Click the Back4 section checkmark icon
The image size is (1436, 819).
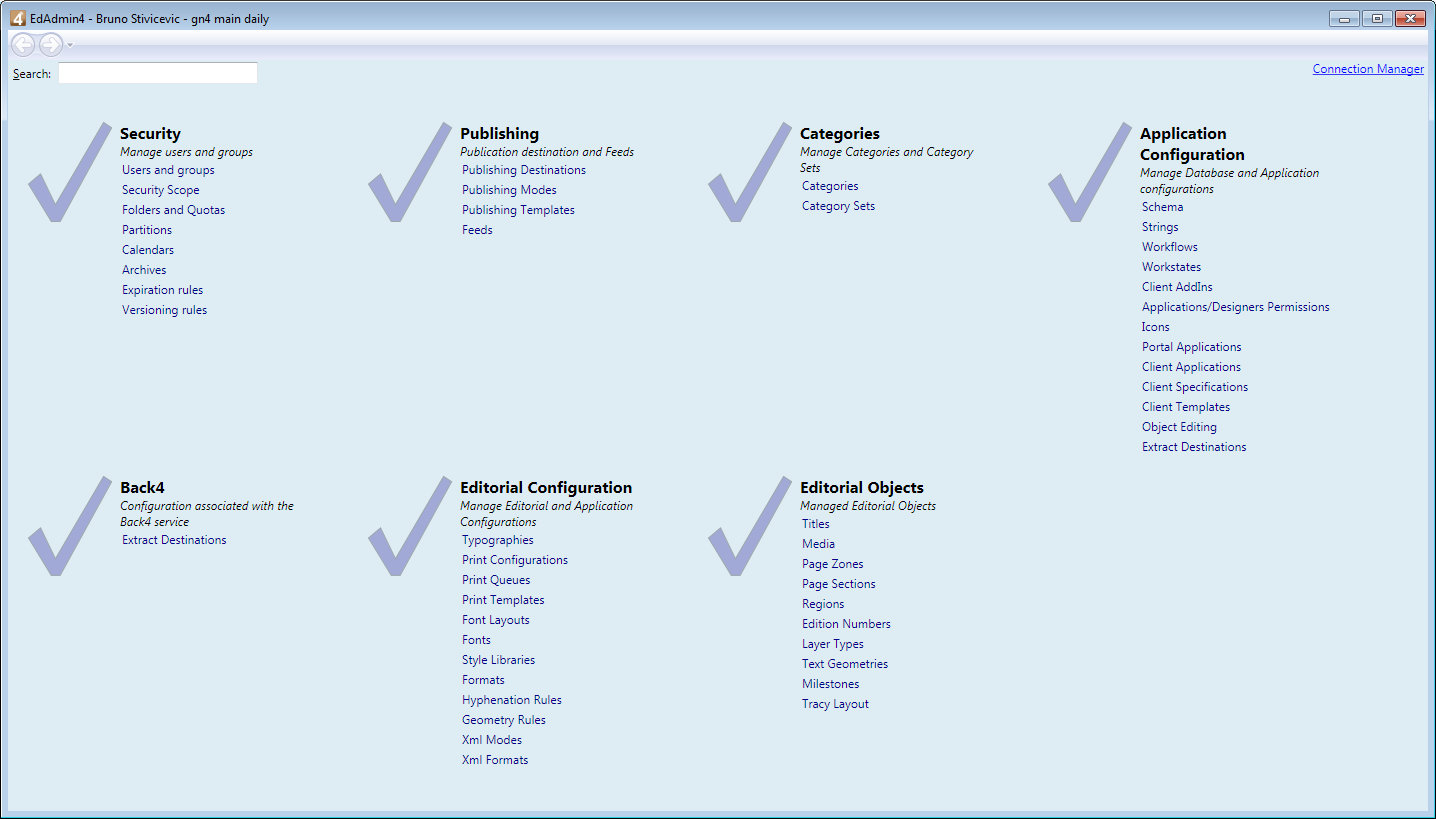[69, 526]
